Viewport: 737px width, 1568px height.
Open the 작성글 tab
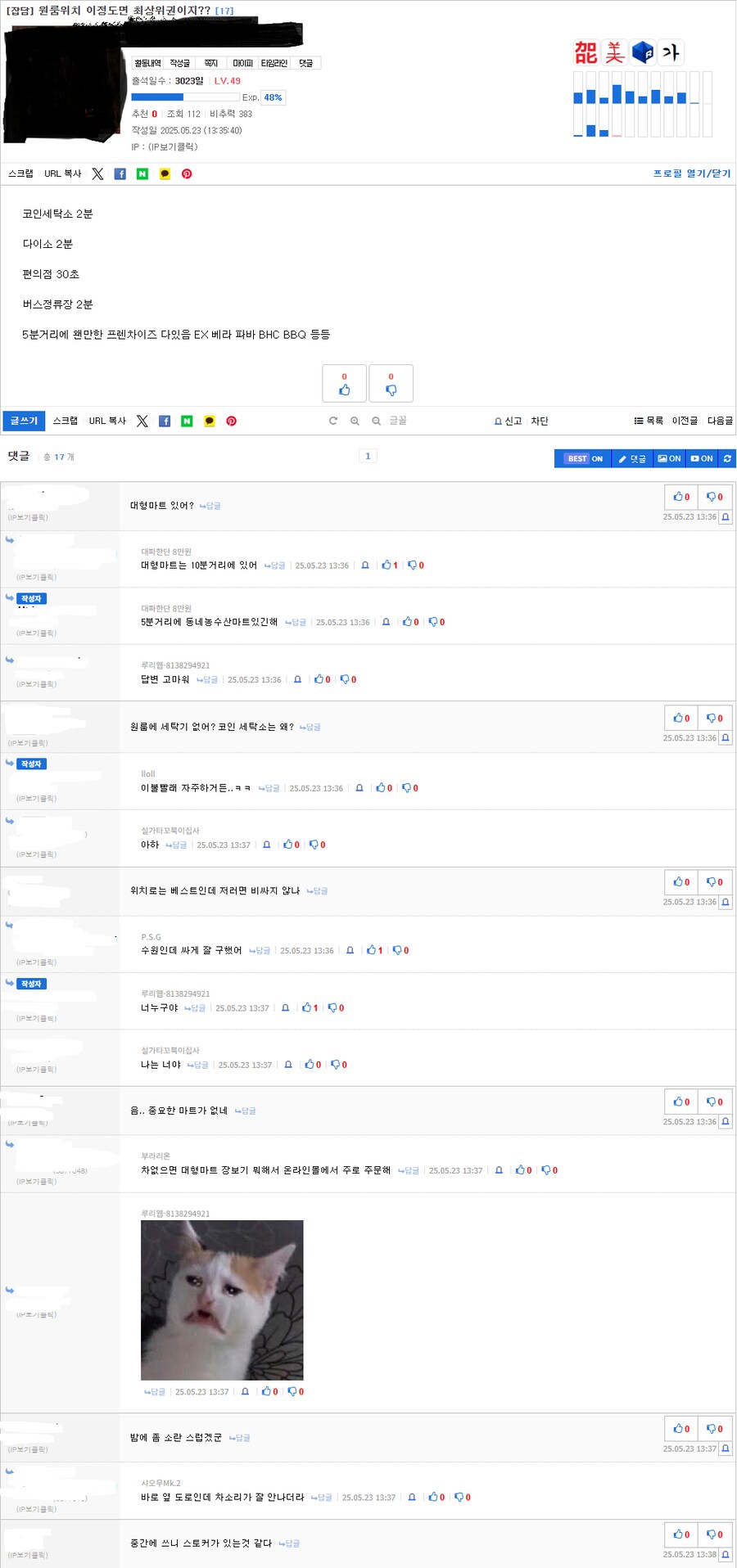(x=179, y=63)
